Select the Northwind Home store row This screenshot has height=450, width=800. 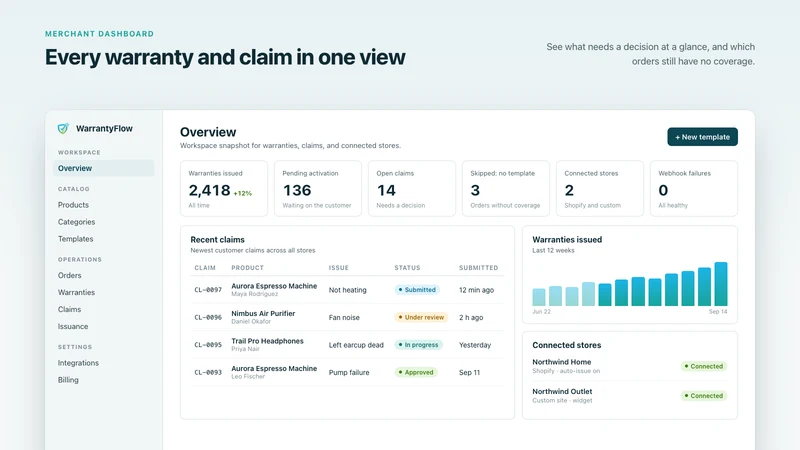[x=630, y=366]
